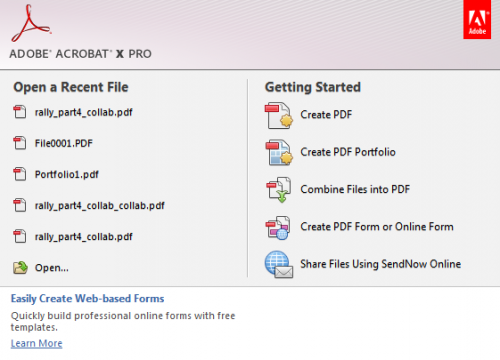Viewport: 500px width, 360px height.
Task: Click the Combine Files into PDF icon
Action: 279,190
